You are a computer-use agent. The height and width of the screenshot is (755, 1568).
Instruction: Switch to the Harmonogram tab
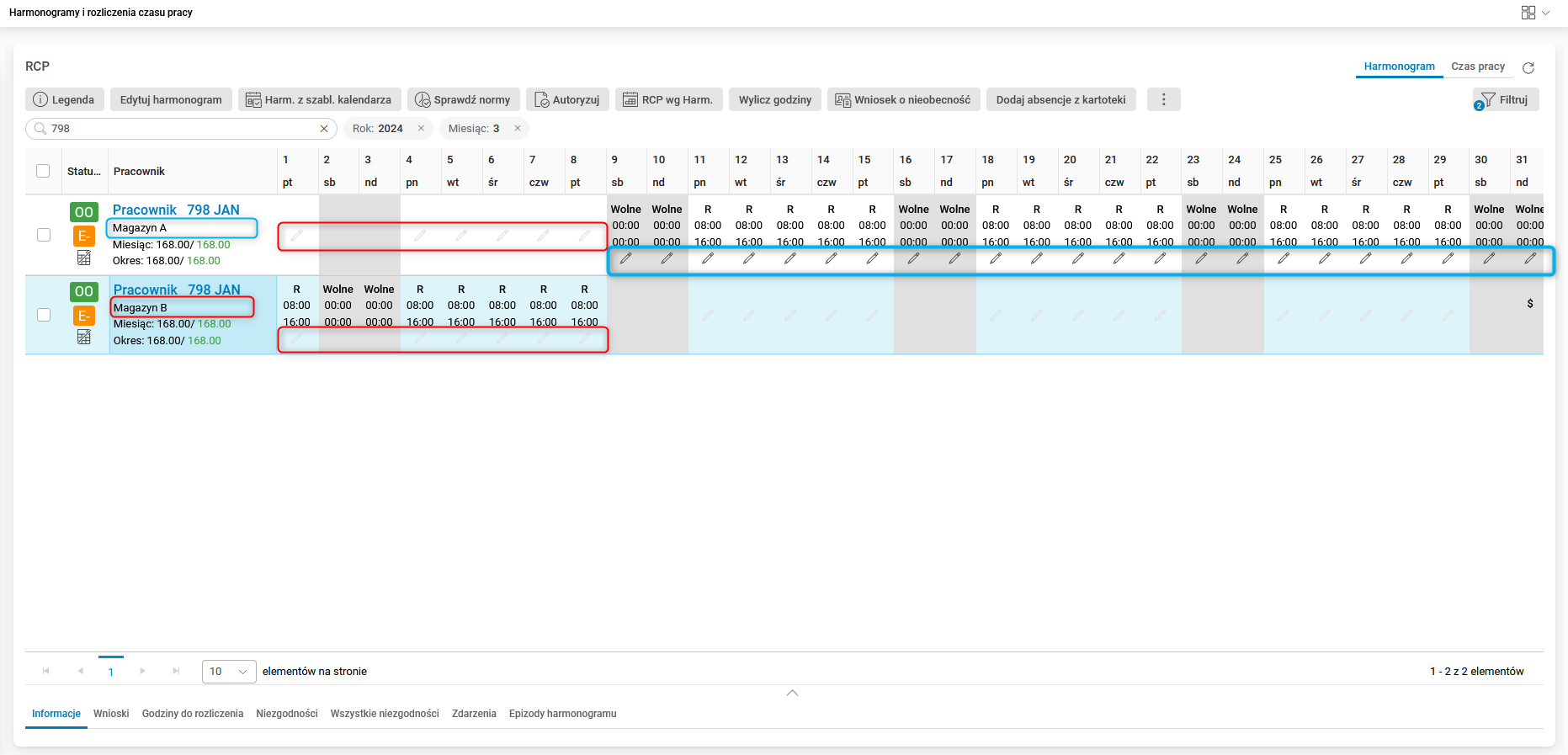point(1400,66)
